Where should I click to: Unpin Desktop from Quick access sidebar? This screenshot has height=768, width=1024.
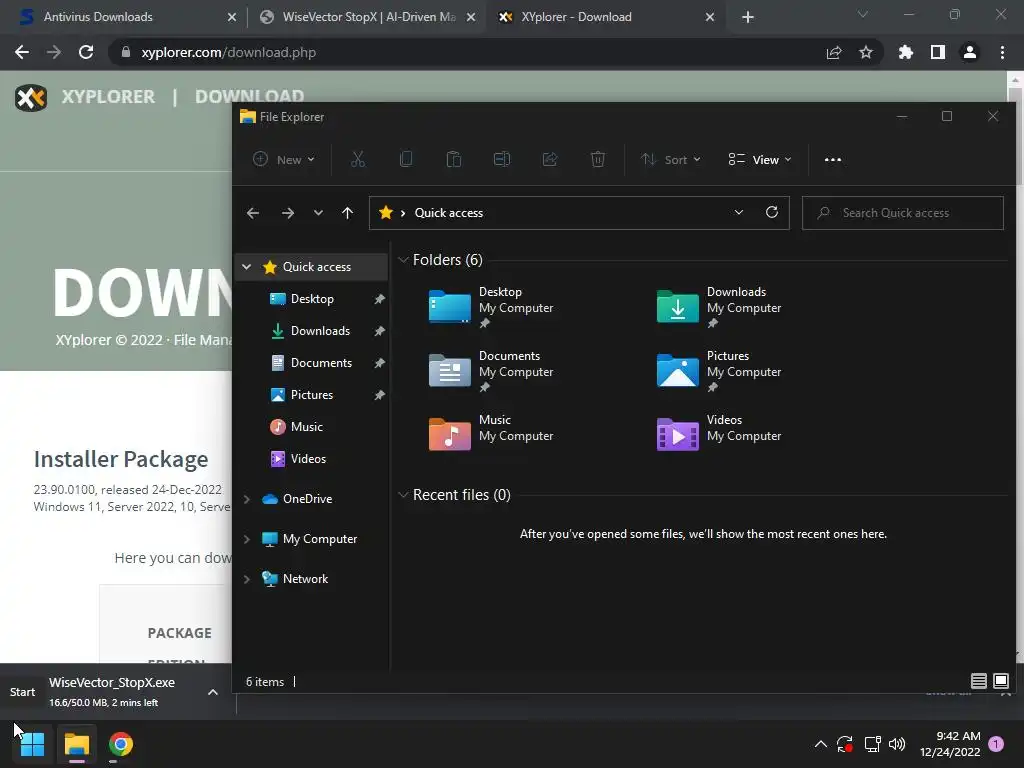pyautogui.click(x=379, y=299)
